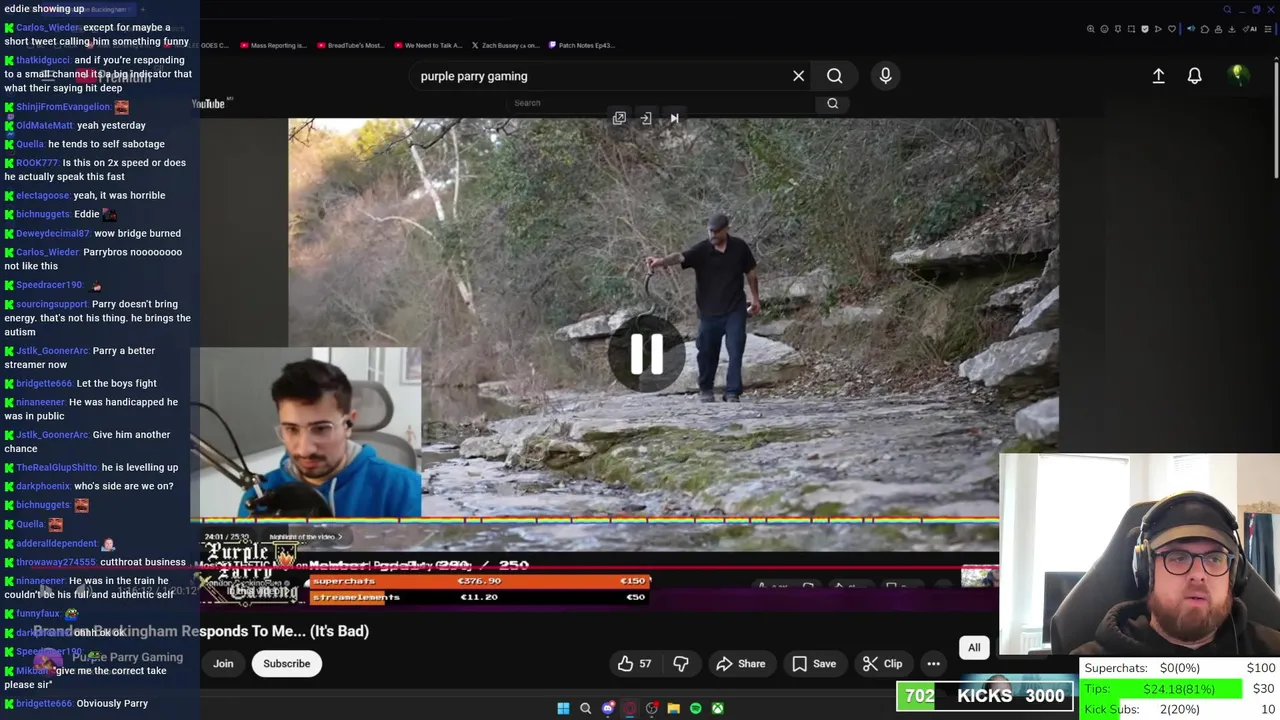This screenshot has height=720, width=1280.
Task: Open Xbox app from taskbar
Action: tap(718, 709)
